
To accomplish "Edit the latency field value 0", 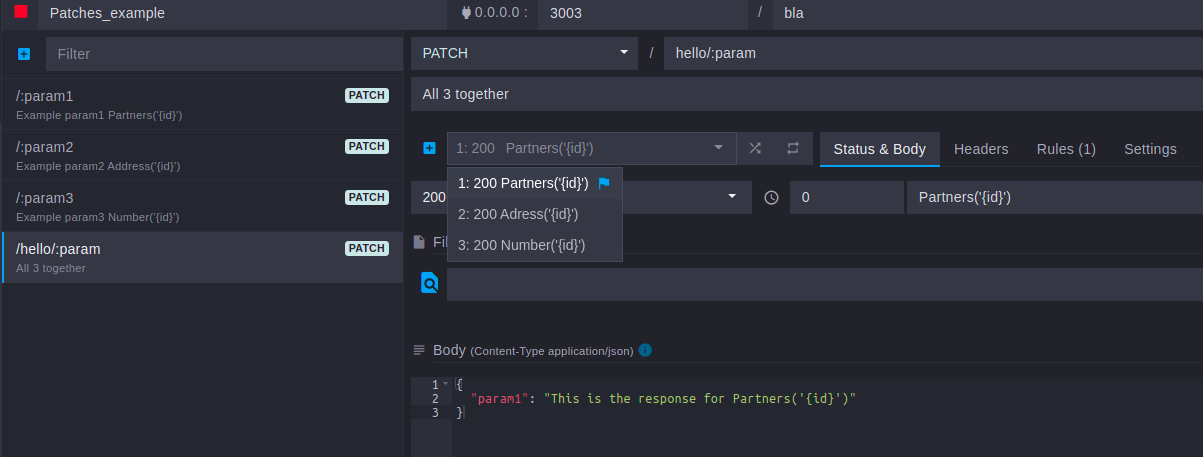I will [846, 197].
